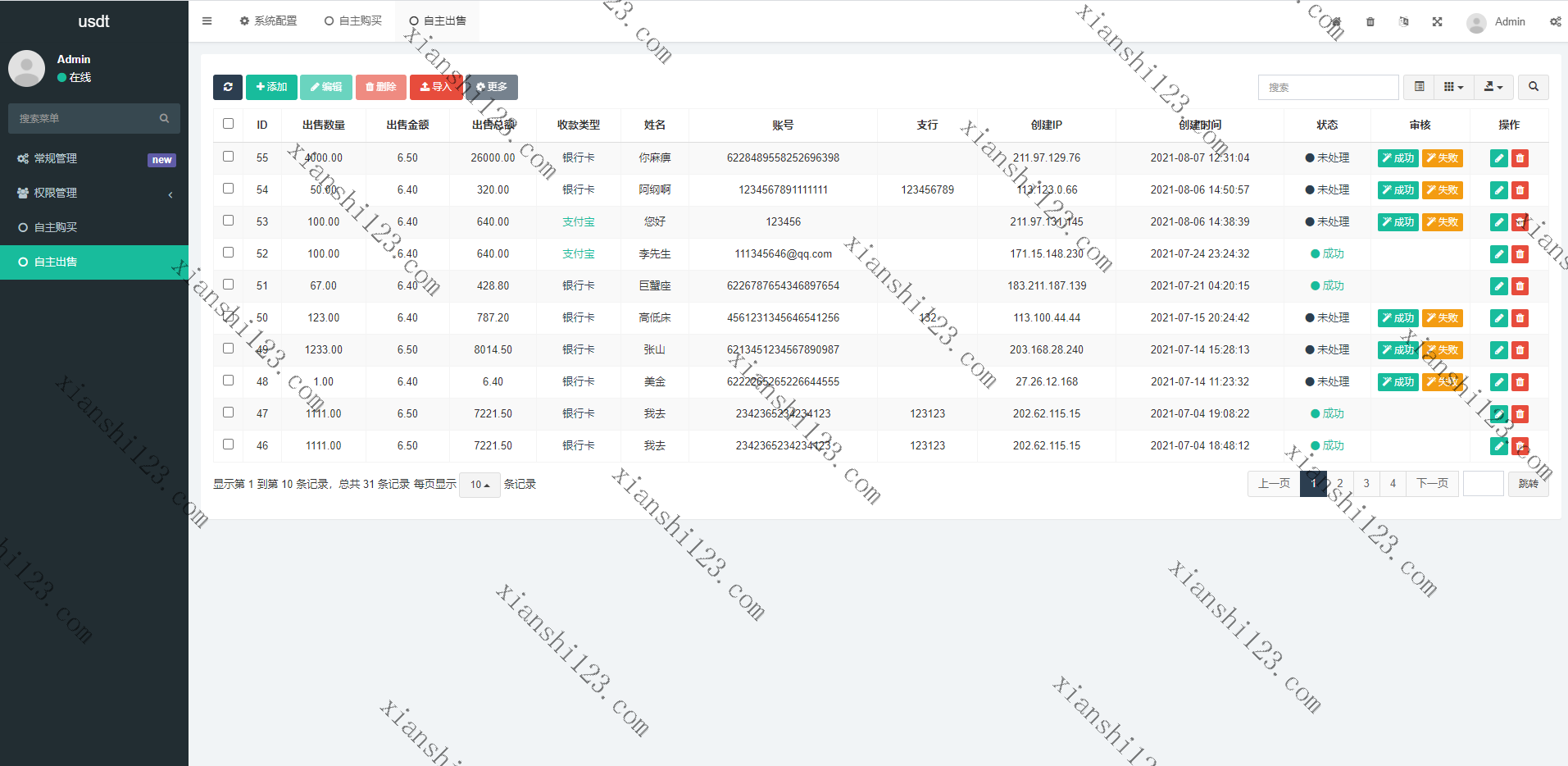Click the pencil edit icon for ID 48
Screen dimensions: 1568x766
1499,382
